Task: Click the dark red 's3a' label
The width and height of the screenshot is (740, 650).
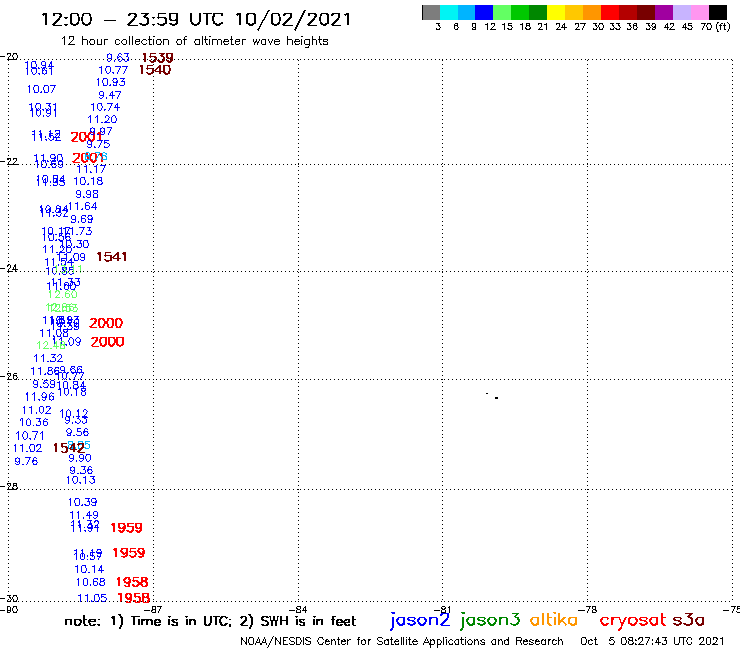Action: pyautogui.click(x=689, y=620)
